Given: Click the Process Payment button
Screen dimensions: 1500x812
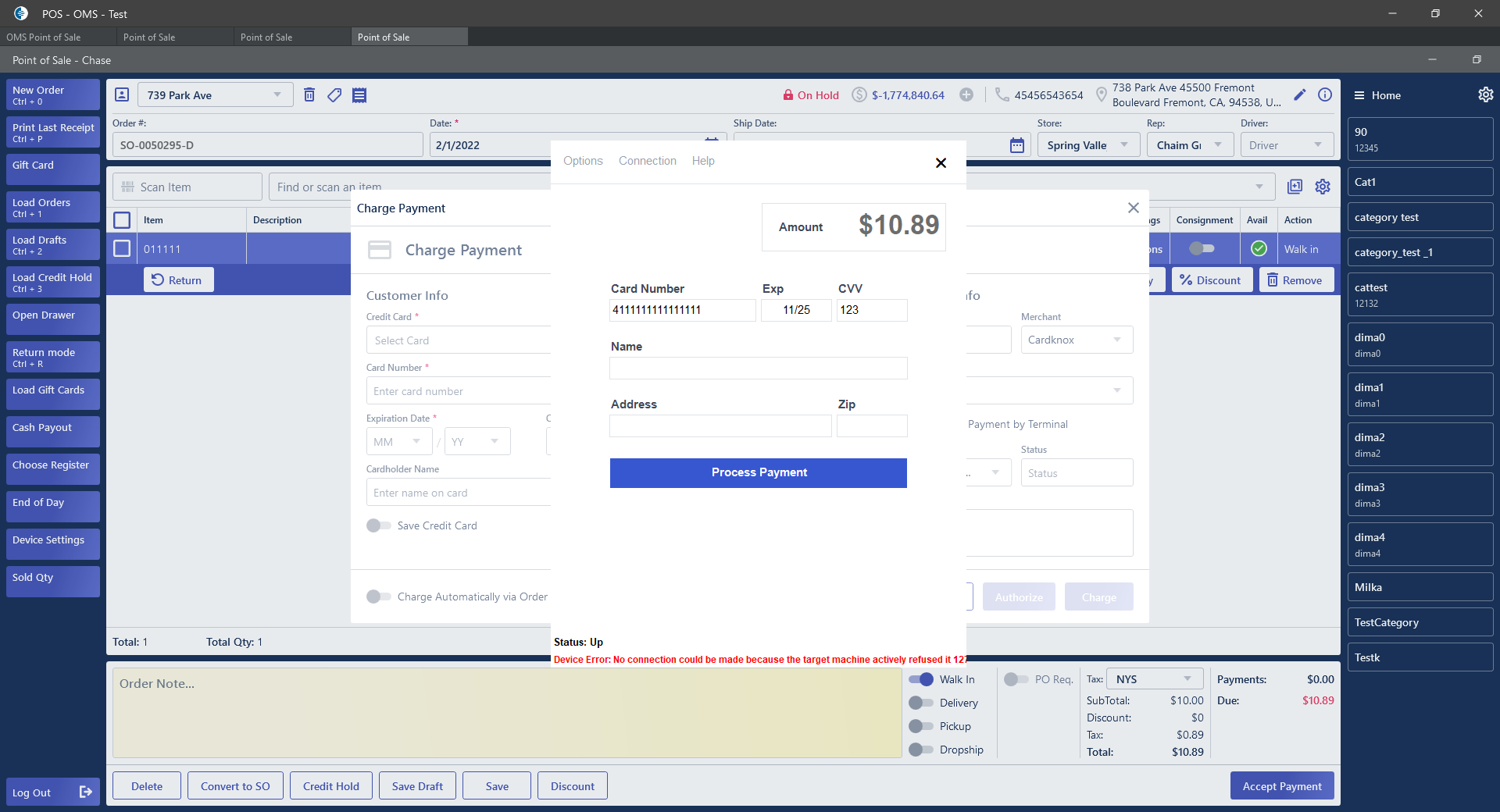Looking at the screenshot, I should [x=759, y=472].
